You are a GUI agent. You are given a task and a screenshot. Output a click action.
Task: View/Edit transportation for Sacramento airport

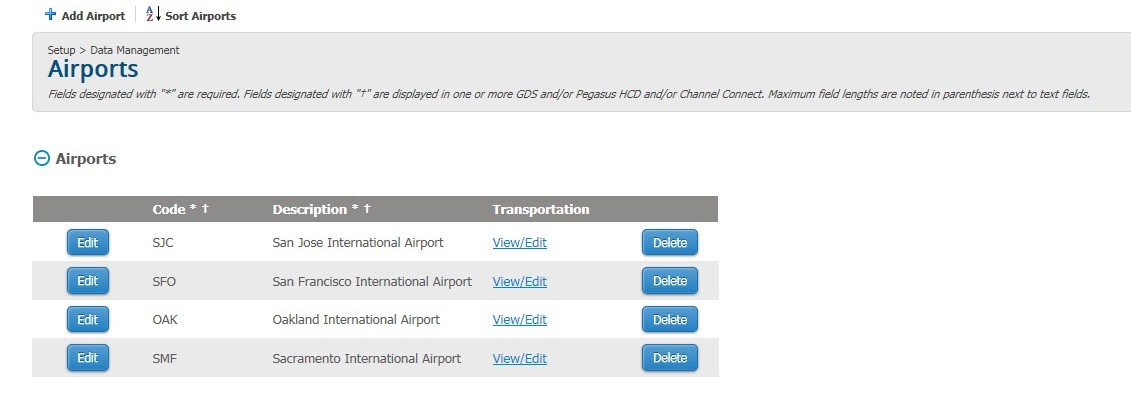[x=519, y=359]
